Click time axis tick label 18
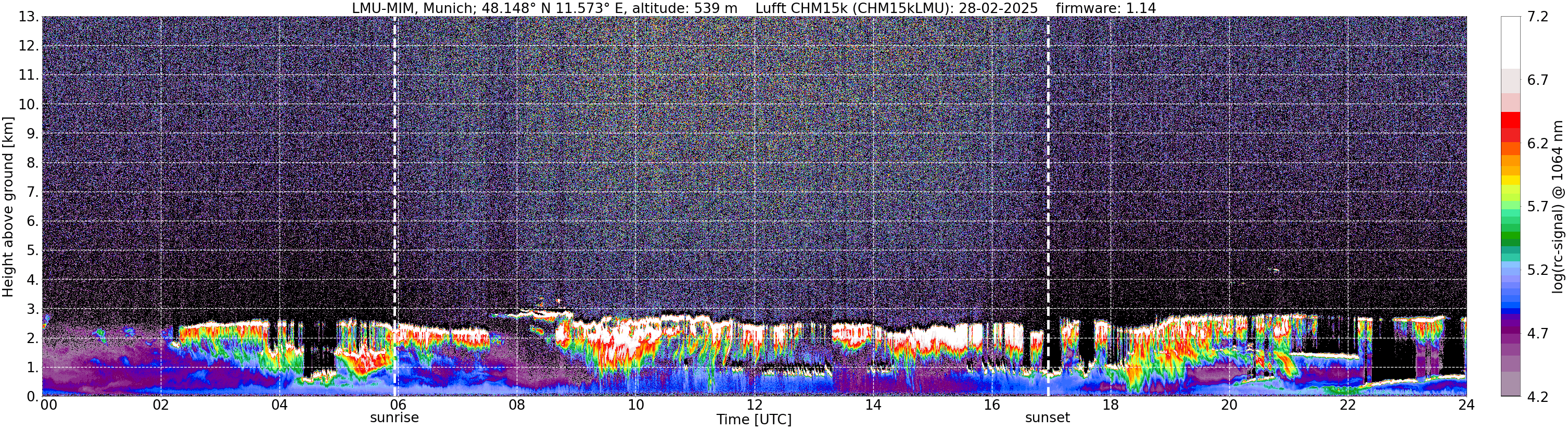This screenshot has width=1568, height=430. coord(1110,405)
